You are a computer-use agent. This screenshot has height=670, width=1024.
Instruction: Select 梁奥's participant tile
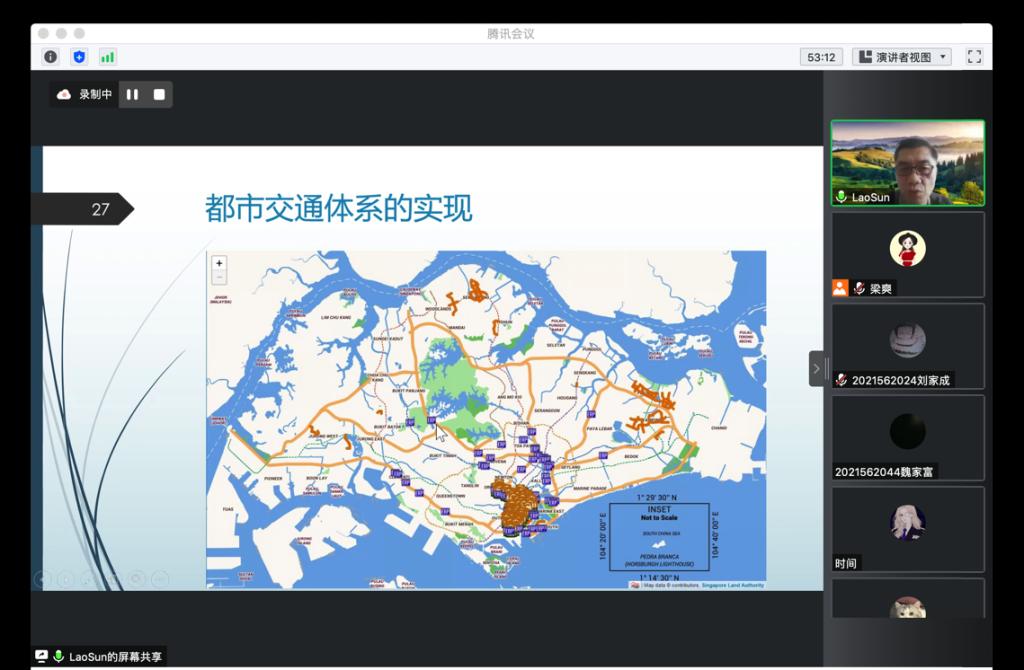(x=907, y=254)
